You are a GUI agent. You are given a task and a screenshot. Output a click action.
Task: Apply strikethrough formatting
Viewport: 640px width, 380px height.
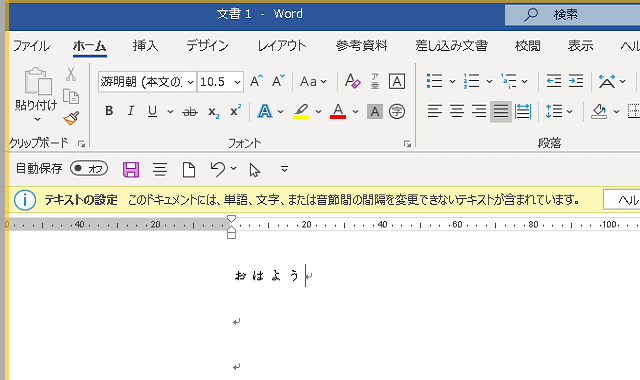(190, 111)
